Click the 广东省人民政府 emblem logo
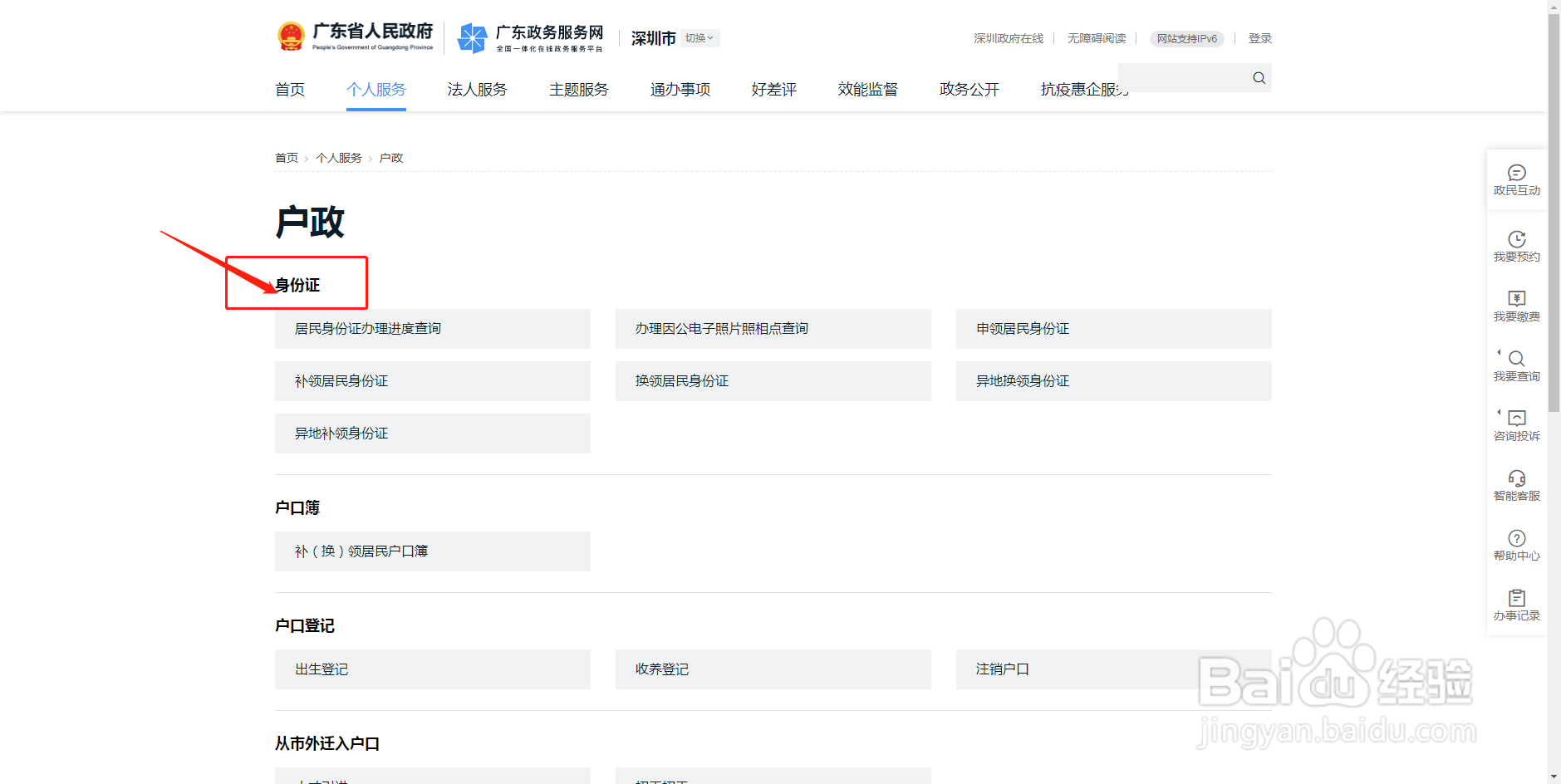Viewport: 1561px width, 784px height. point(355,35)
